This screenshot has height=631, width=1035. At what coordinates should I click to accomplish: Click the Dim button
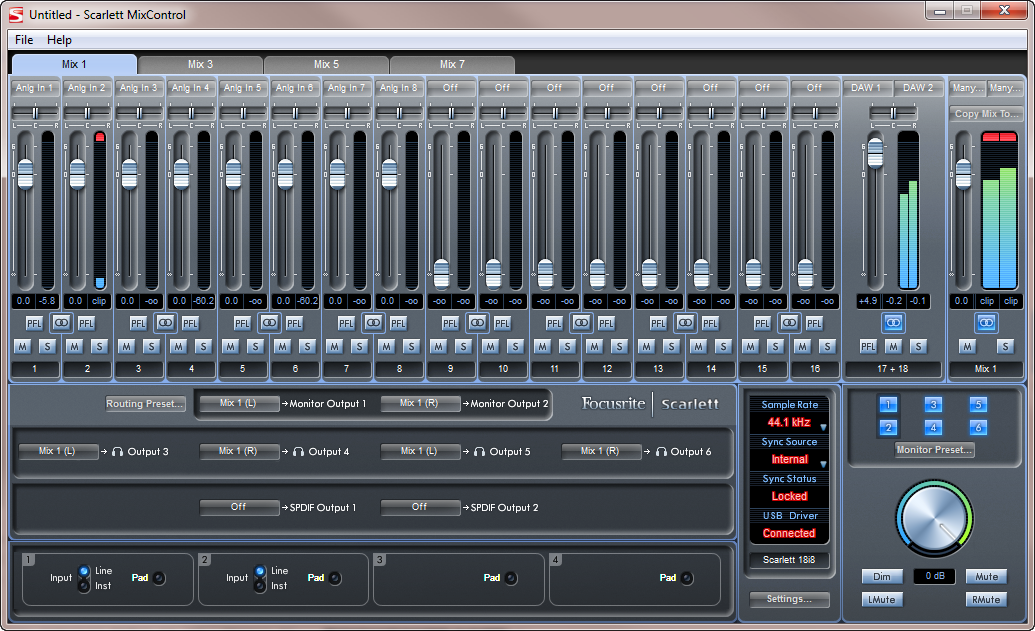(882, 576)
